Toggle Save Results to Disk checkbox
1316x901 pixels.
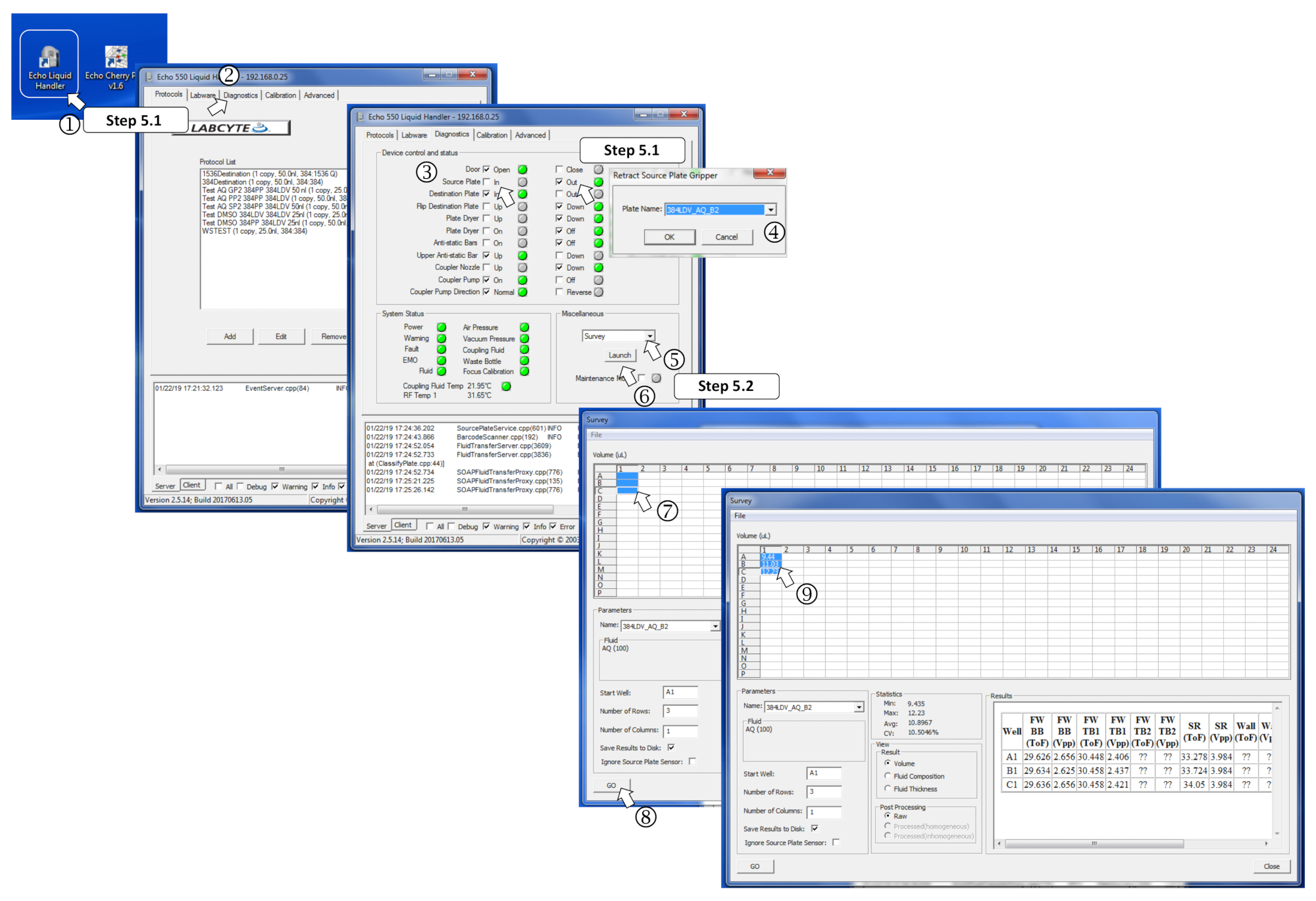[815, 829]
